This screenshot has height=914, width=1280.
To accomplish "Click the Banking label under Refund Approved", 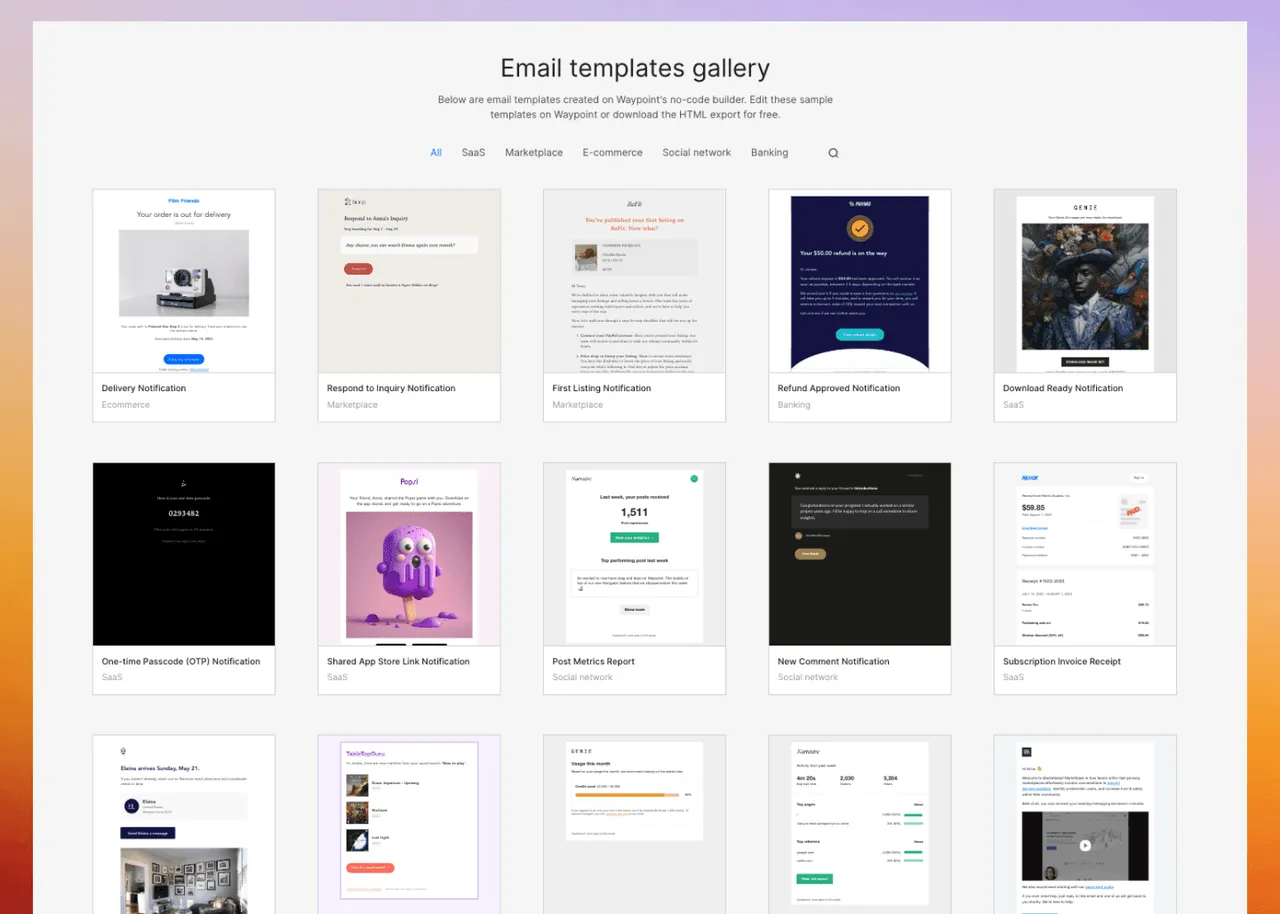I will [794, 405].
